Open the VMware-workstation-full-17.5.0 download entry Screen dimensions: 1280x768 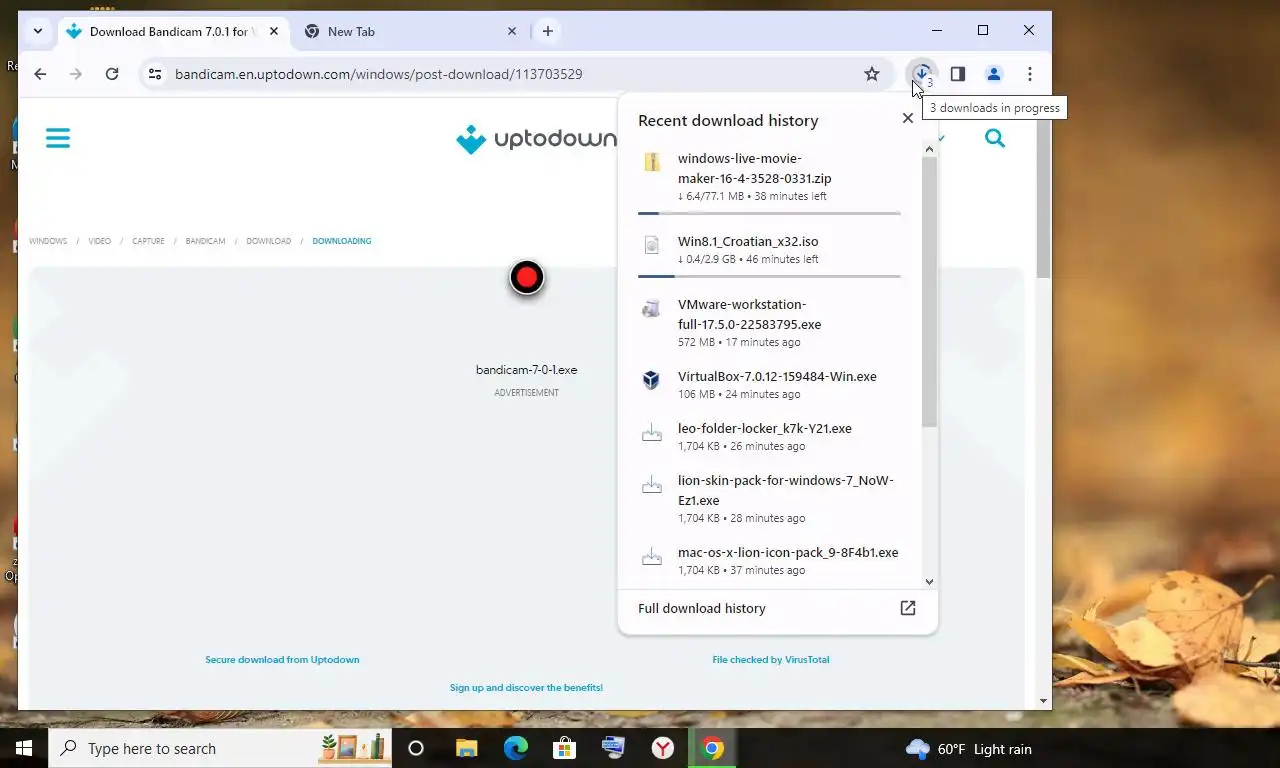click(769, 323)
